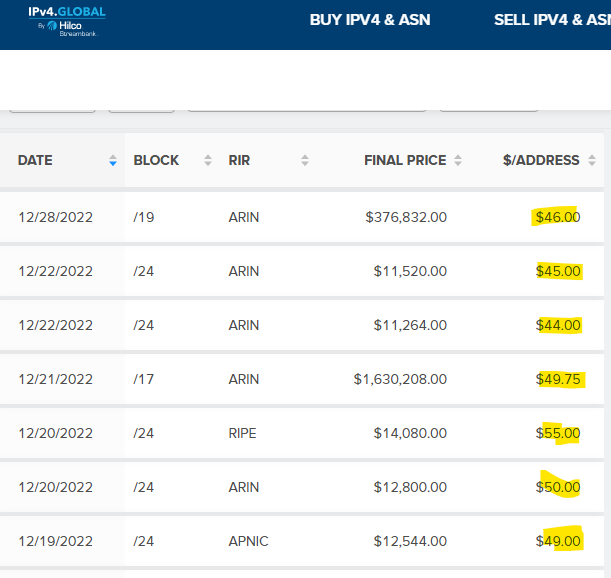
Task: Select the /17 block cell
Action: pos(144,379)
